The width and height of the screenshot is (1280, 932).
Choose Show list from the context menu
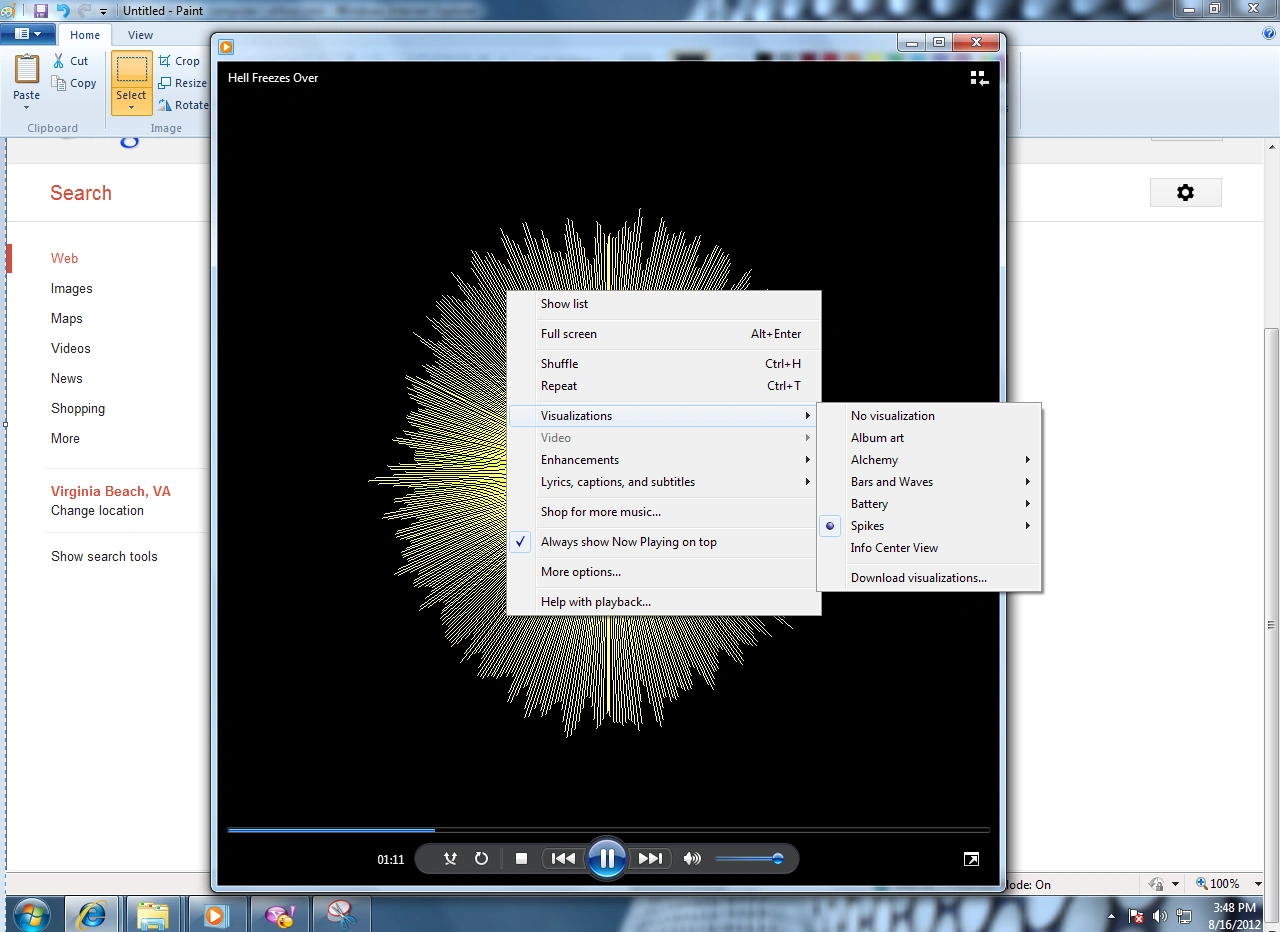tap(564, 303)
